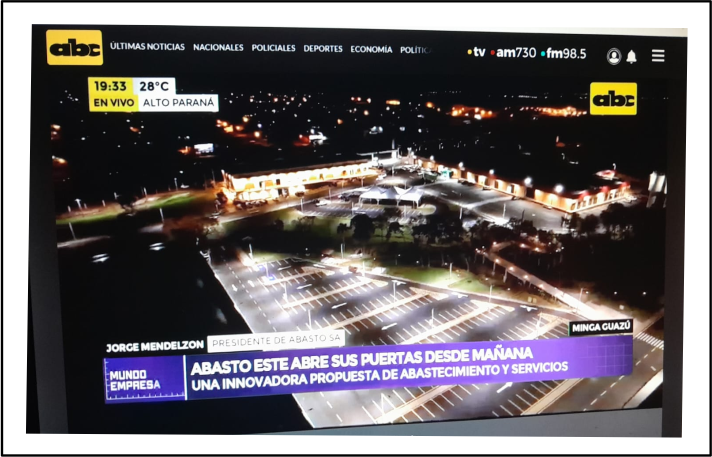
Task: Click the JORGE MENDELZON name caption
Action: click(x=155, y=346)
